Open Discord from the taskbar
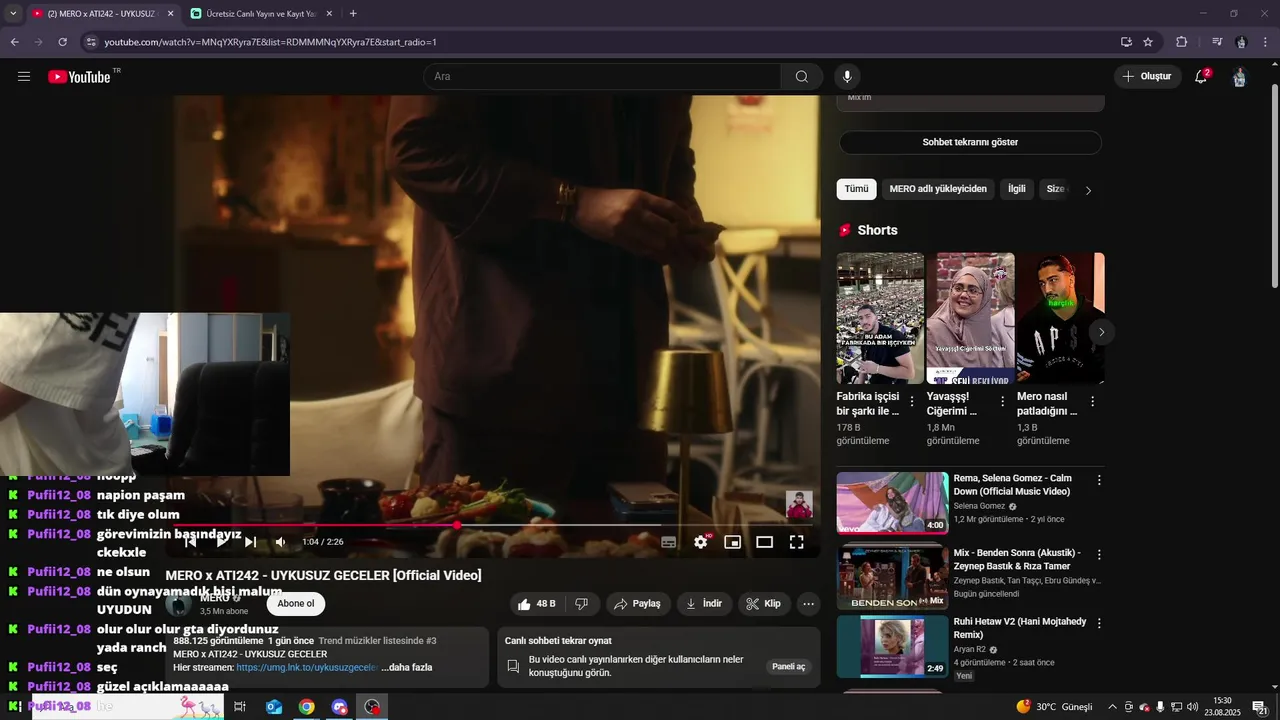Image resolution: width=1280 pixels, height=720 pixels. [x=340, y=707]
